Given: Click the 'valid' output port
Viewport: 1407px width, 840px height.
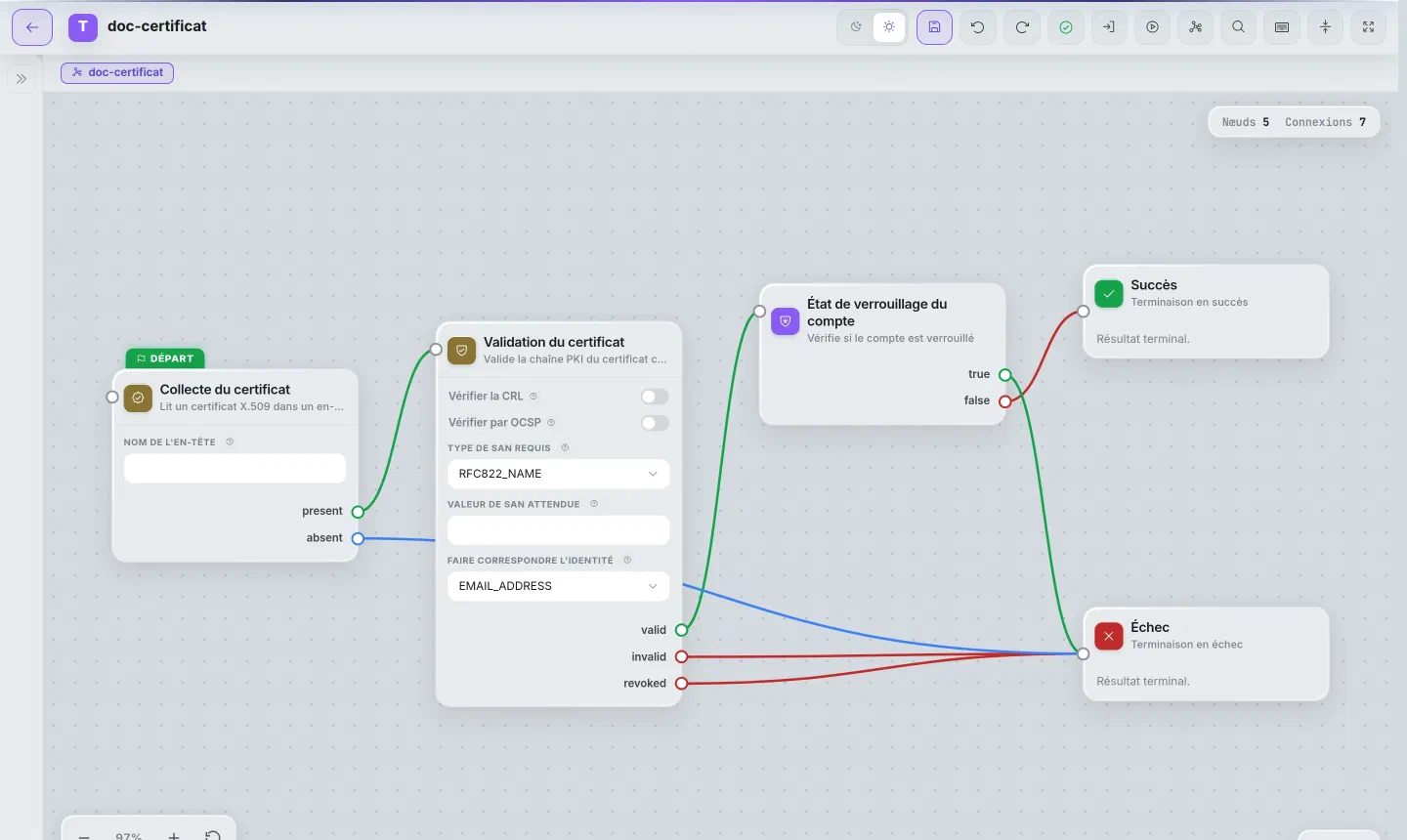Looking at the screenshot, I should 682,630.
